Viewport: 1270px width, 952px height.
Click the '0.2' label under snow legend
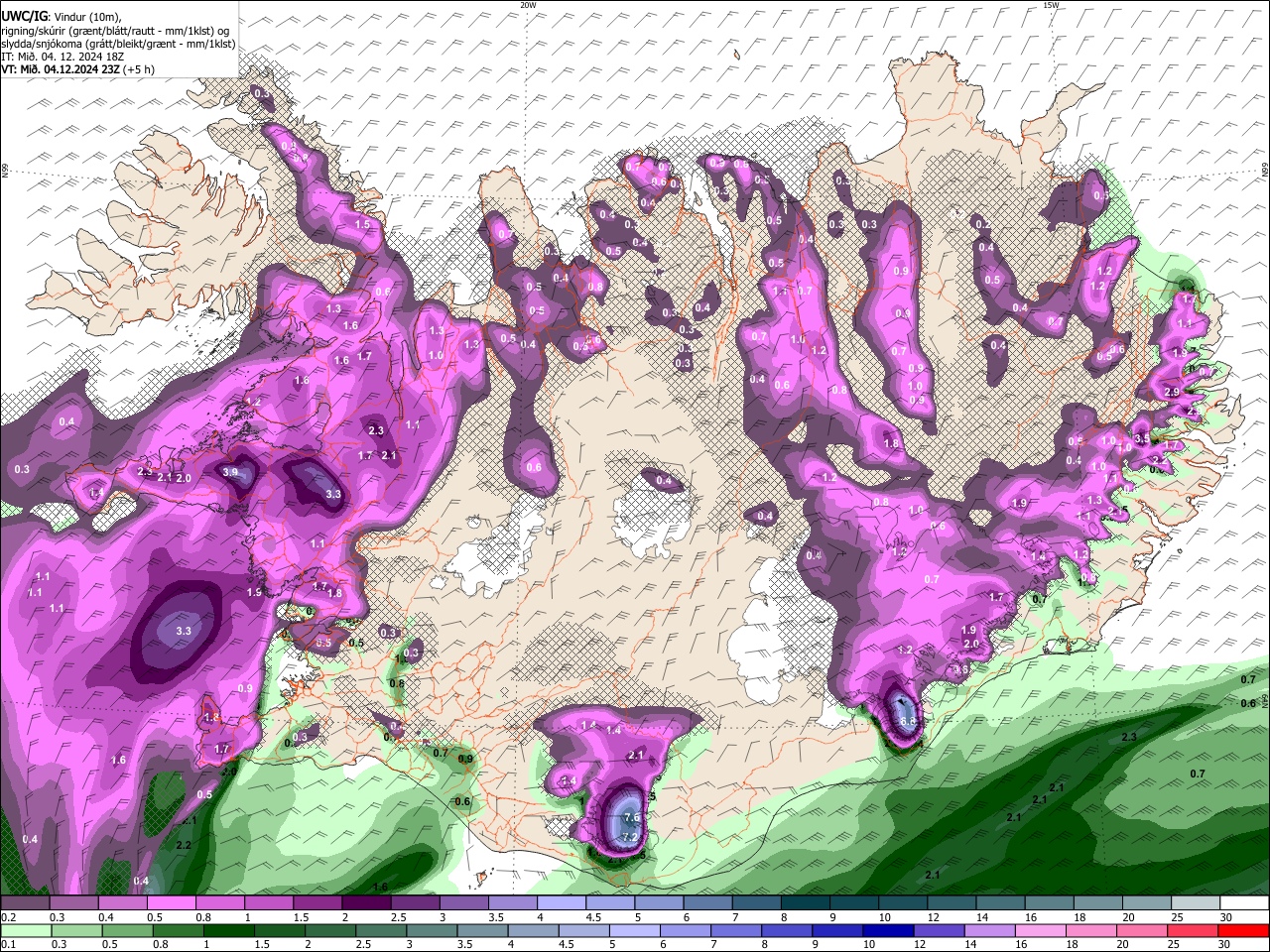tap(8, 917)
